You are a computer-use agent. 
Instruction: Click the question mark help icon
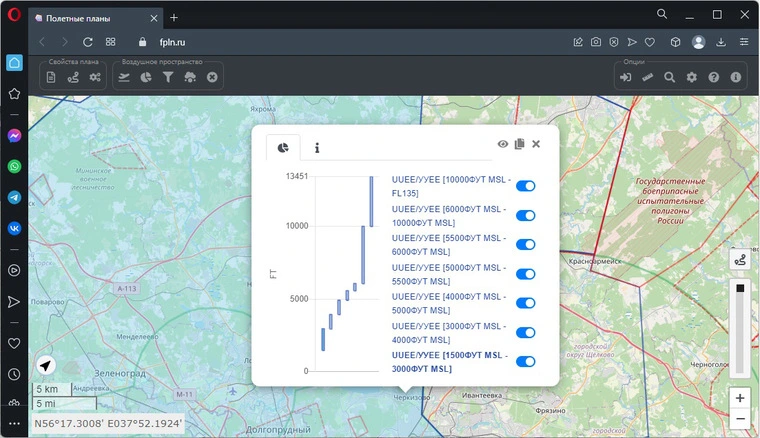pyautogui.click(x=713, y=77)
